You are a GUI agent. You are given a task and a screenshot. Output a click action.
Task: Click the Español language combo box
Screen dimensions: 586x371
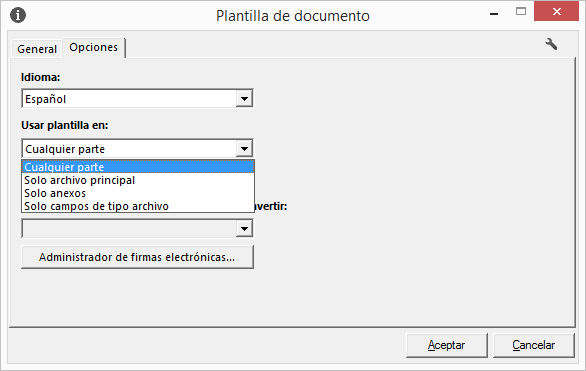pos(137,99)
